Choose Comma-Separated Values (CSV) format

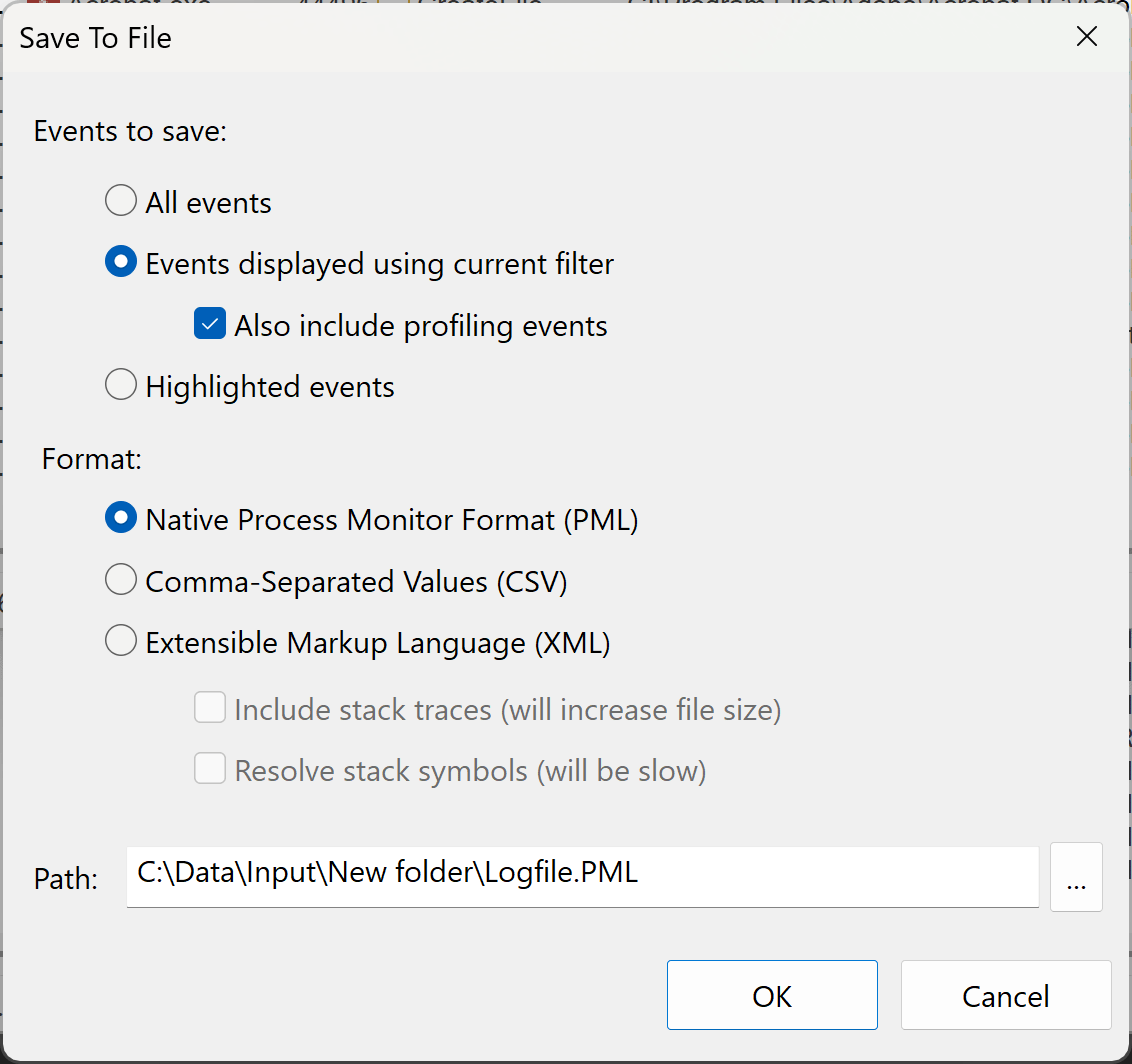120,579
